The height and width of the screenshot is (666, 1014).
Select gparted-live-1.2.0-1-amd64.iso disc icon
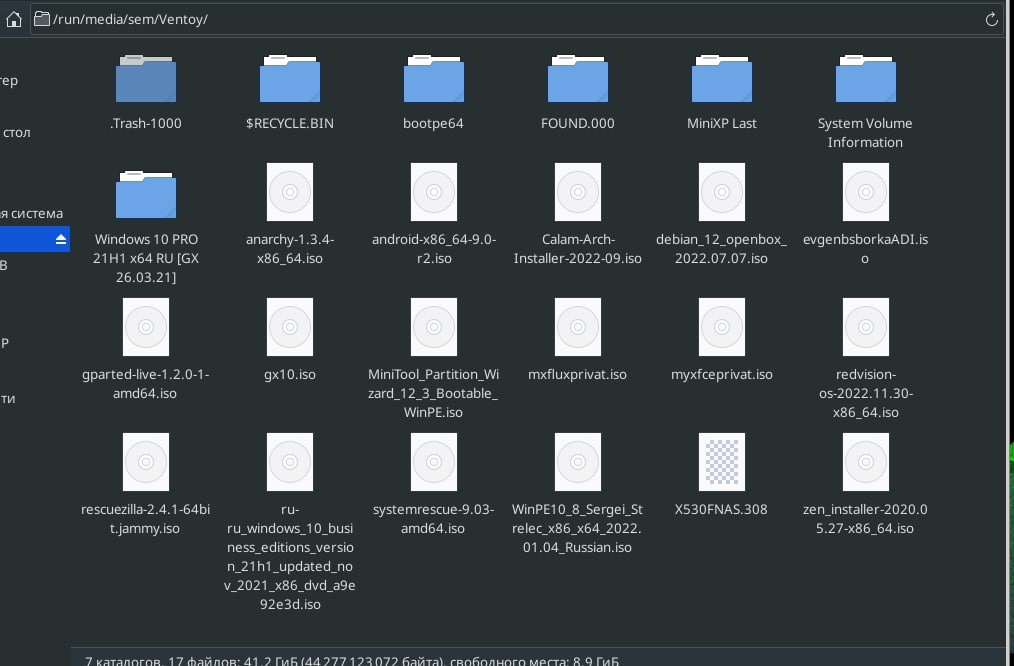tap(146, 327)
